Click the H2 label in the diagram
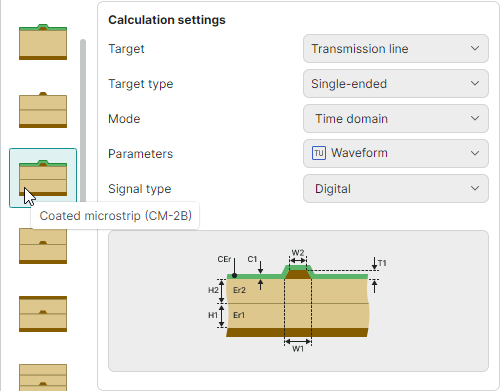Screen dimensions: 501x391 coord(213,290)
